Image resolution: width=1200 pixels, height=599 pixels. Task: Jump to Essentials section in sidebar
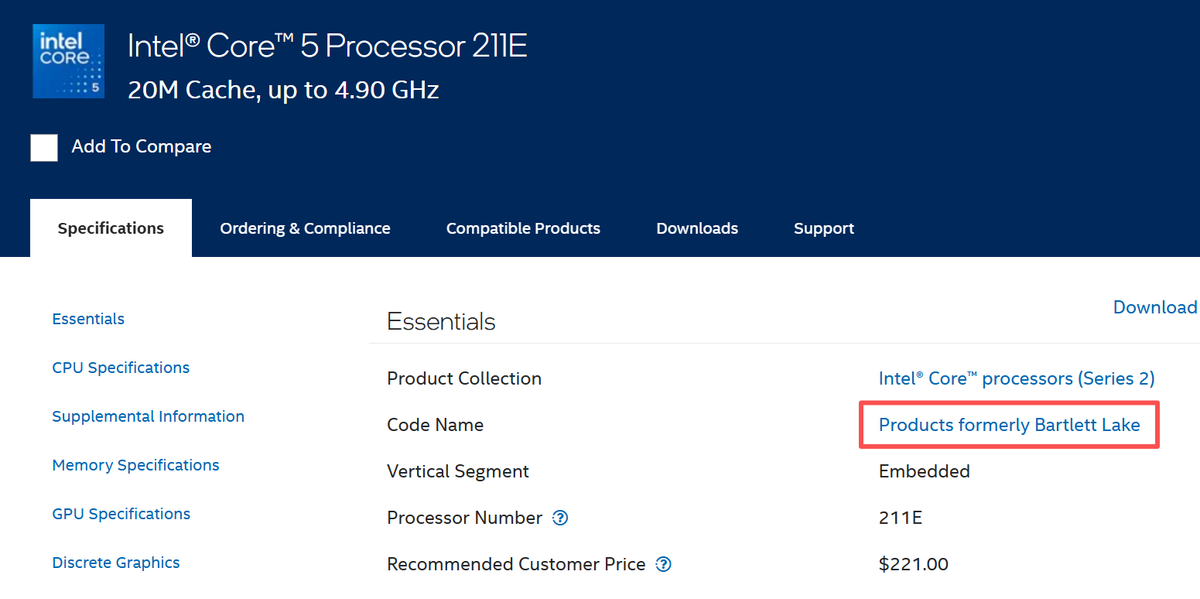[x=88, y=319]
